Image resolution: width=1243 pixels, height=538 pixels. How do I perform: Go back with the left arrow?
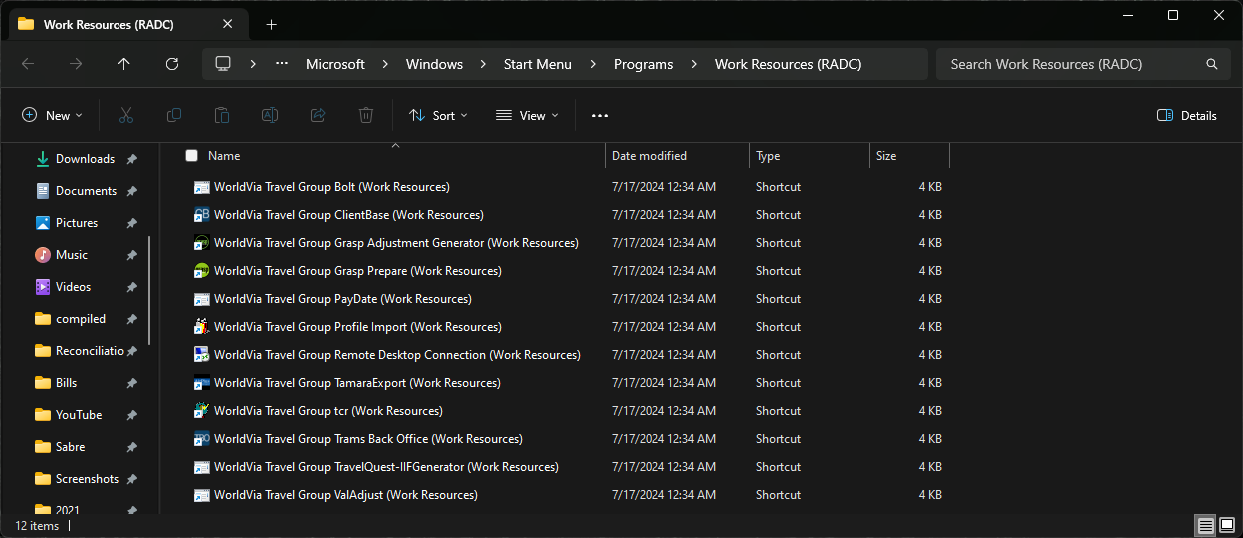point(28,64)
